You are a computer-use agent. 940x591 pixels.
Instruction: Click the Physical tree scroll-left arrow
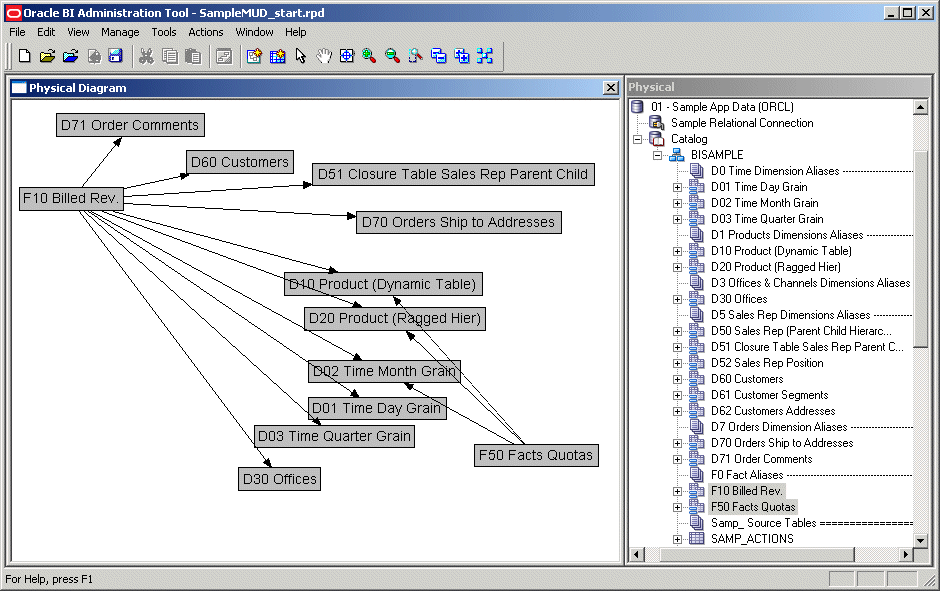[x=636, y=554]
